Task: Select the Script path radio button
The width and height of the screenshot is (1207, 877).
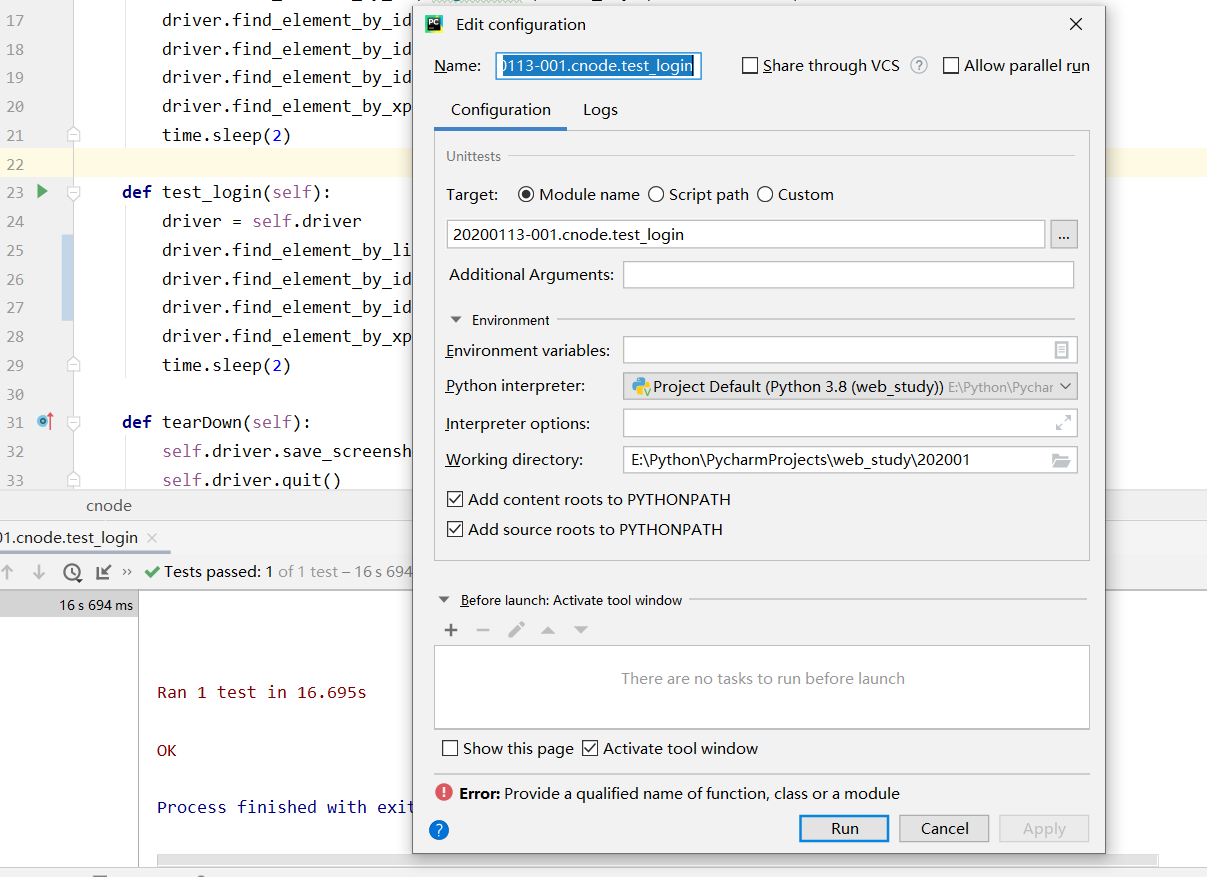Action: pyautogui.click(x=658, y=194)
